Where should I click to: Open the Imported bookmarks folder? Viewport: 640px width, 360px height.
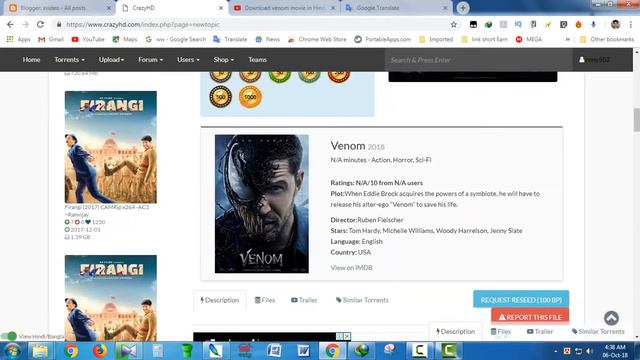(436, 39)
